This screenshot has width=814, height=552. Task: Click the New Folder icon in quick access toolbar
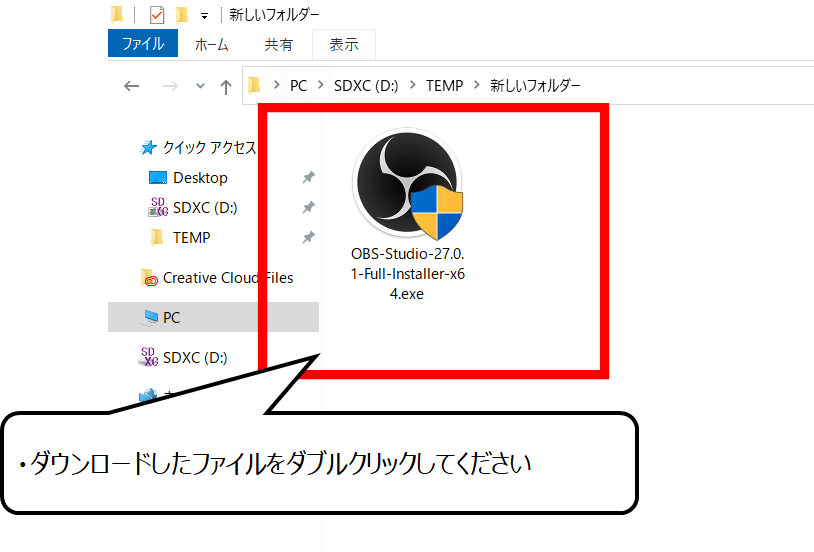182,15
